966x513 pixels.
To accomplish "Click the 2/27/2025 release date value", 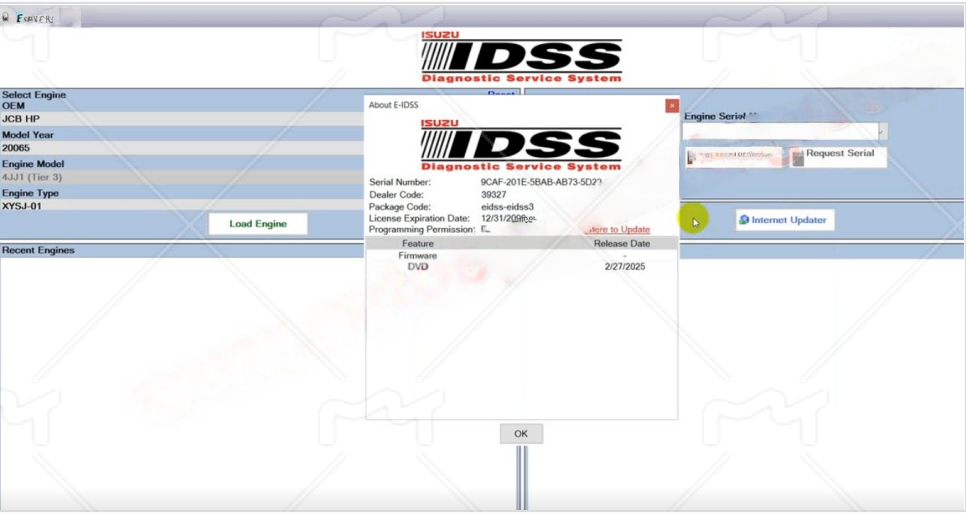I will point(625,266).
